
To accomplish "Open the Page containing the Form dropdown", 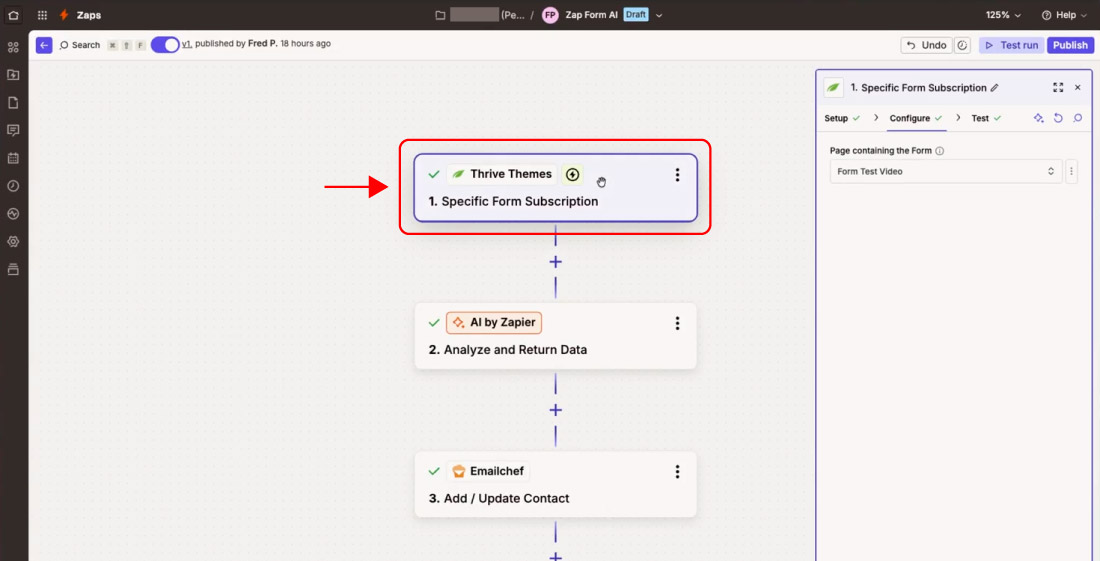I will [946, 172].
